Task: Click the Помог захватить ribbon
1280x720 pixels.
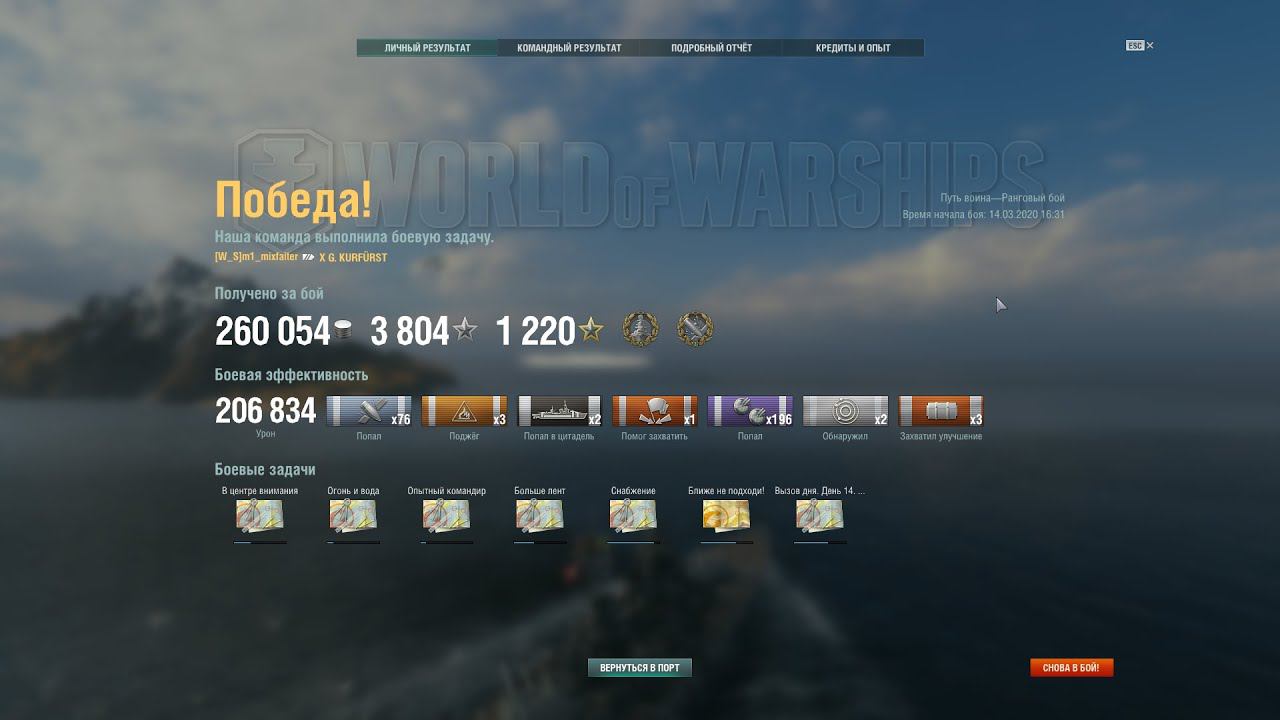Action: [x=655, y=412]
